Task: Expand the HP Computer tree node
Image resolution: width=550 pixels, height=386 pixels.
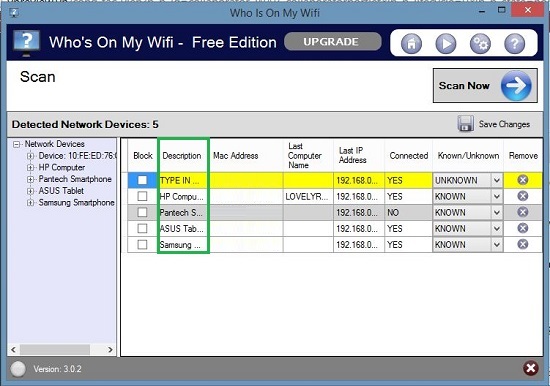Action: 31,168
